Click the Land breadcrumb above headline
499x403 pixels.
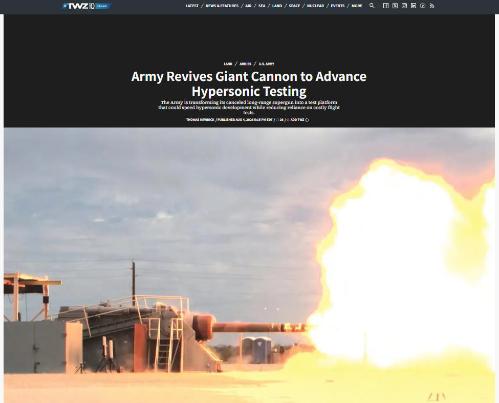pyautogui.click(x=228, y=64)
